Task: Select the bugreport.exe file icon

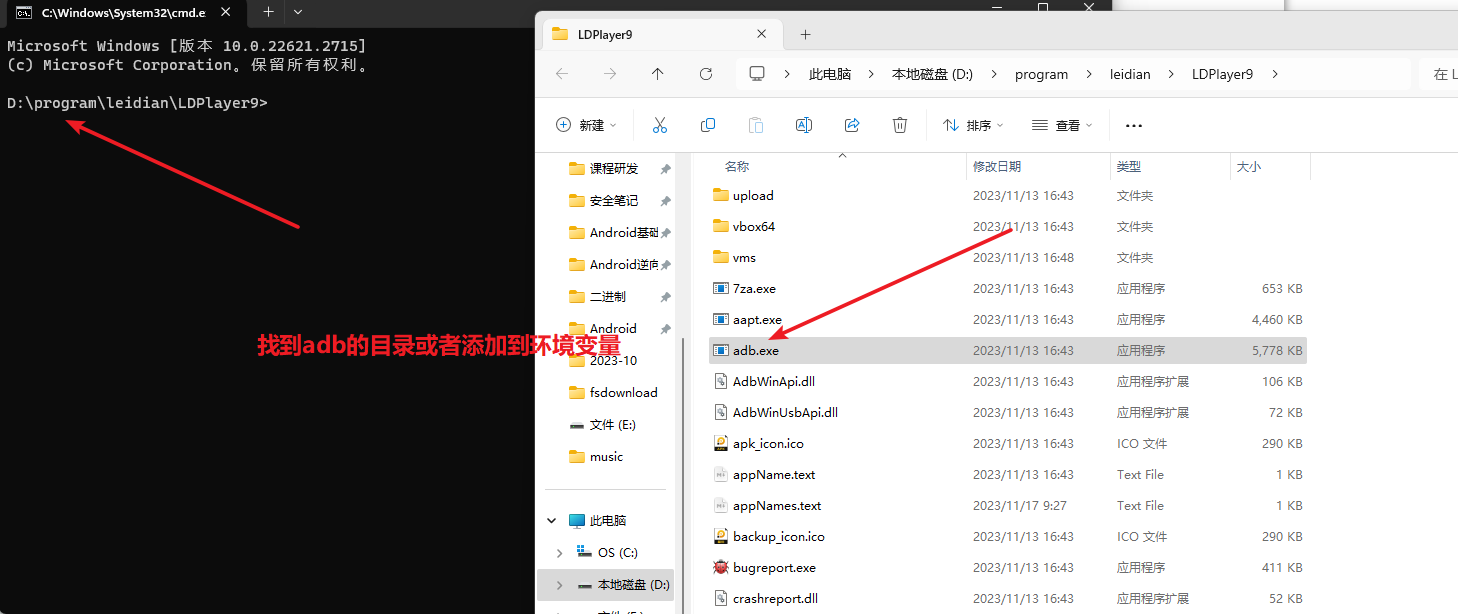Action: (x=721, y=567)
